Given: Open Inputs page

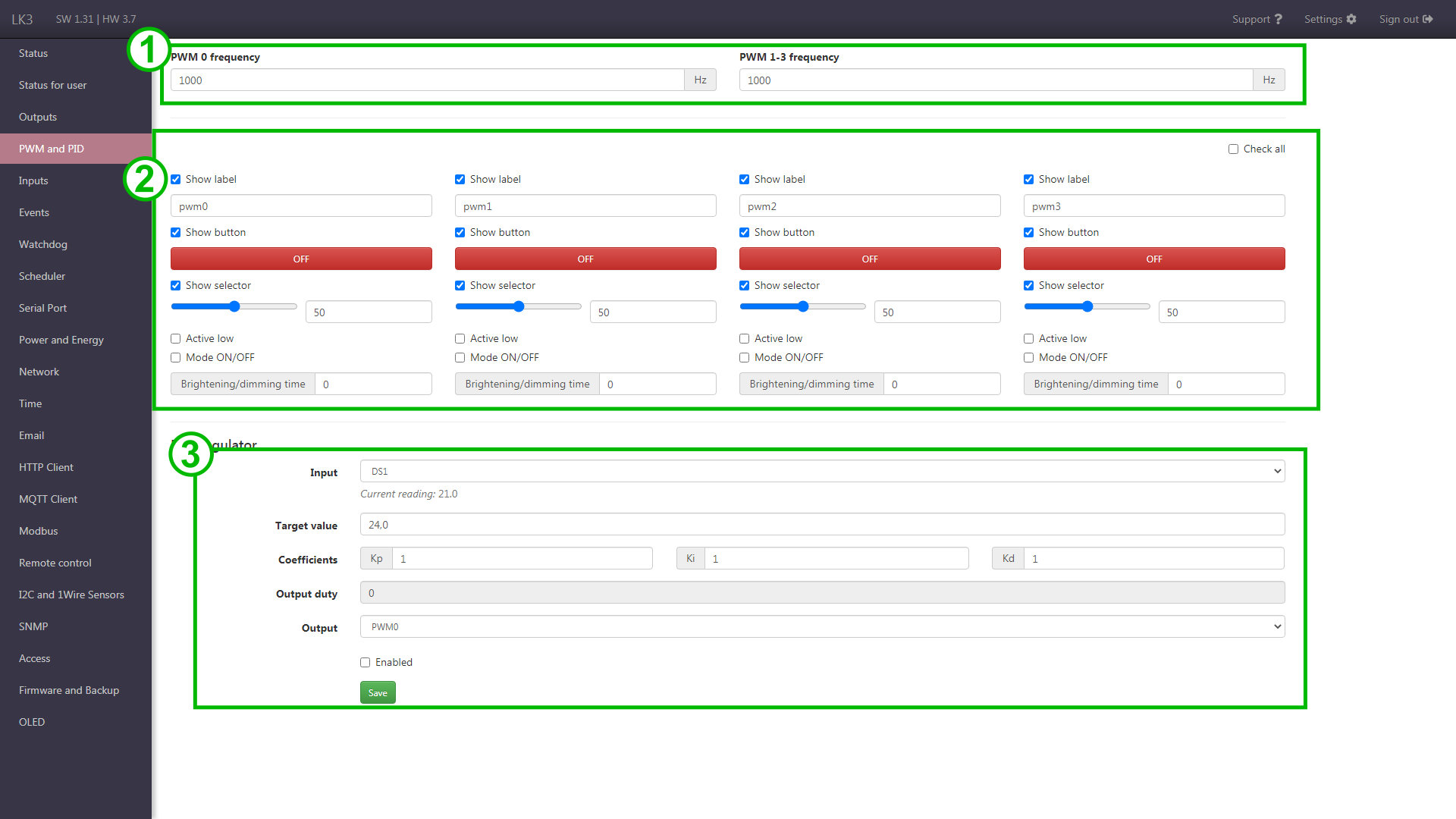Looking at the screenshot, I should [76, 180].
